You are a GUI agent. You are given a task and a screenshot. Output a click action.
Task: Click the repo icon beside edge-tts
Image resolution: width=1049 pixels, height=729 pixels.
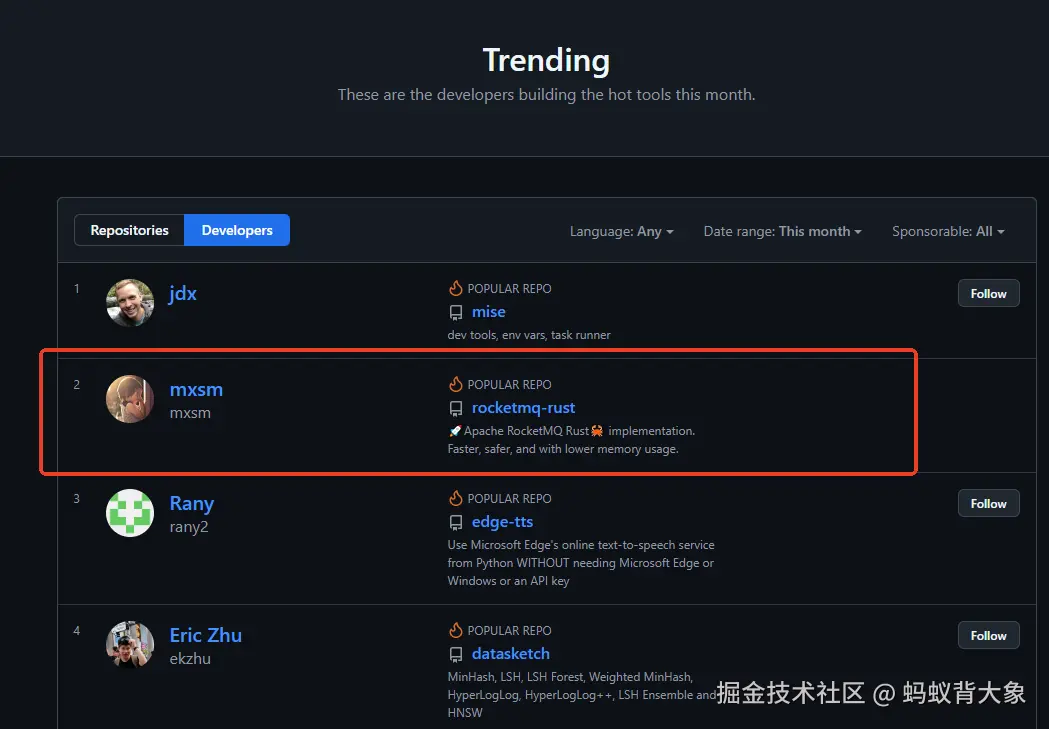pos(456,522)
